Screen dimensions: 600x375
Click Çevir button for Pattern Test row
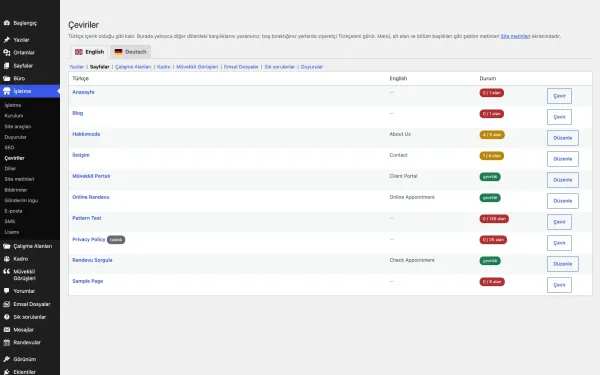[559, 222]
